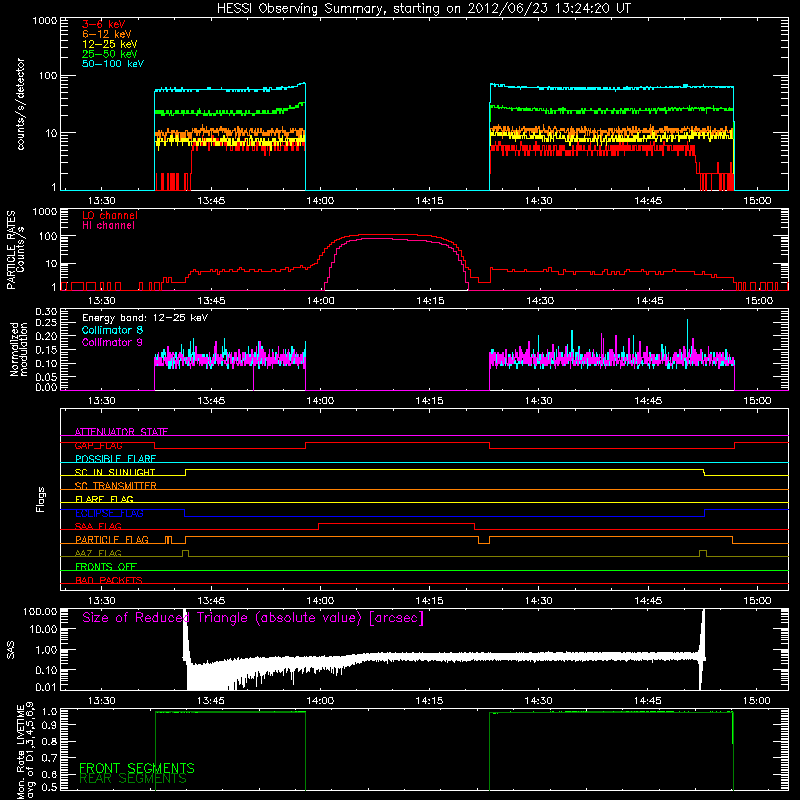Click the 0.15 modulation axis tick
800x800 pixels.
coord(45,349)
